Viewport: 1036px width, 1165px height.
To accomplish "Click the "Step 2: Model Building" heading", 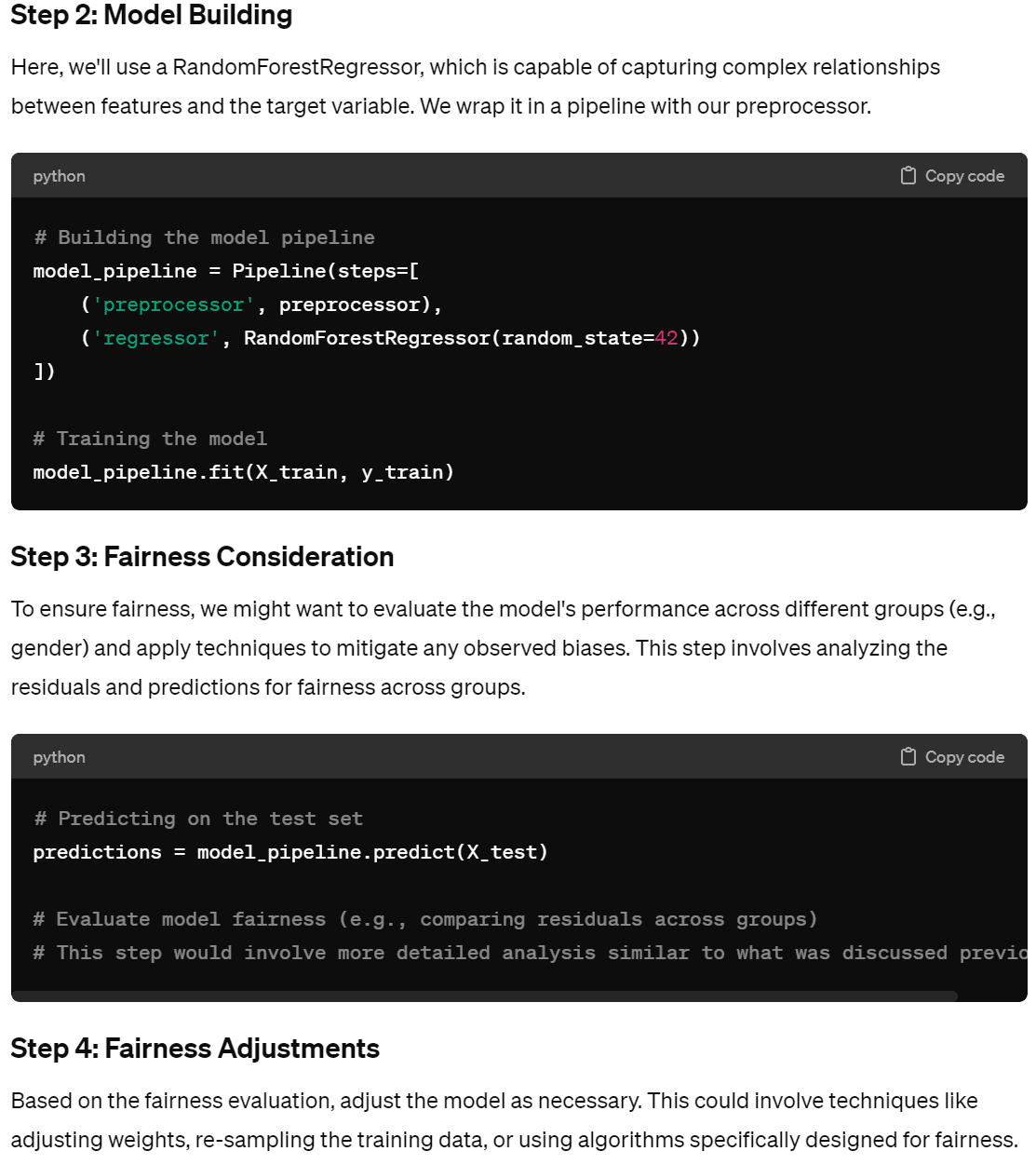I will pyautogui.click(x=152, y=16).
